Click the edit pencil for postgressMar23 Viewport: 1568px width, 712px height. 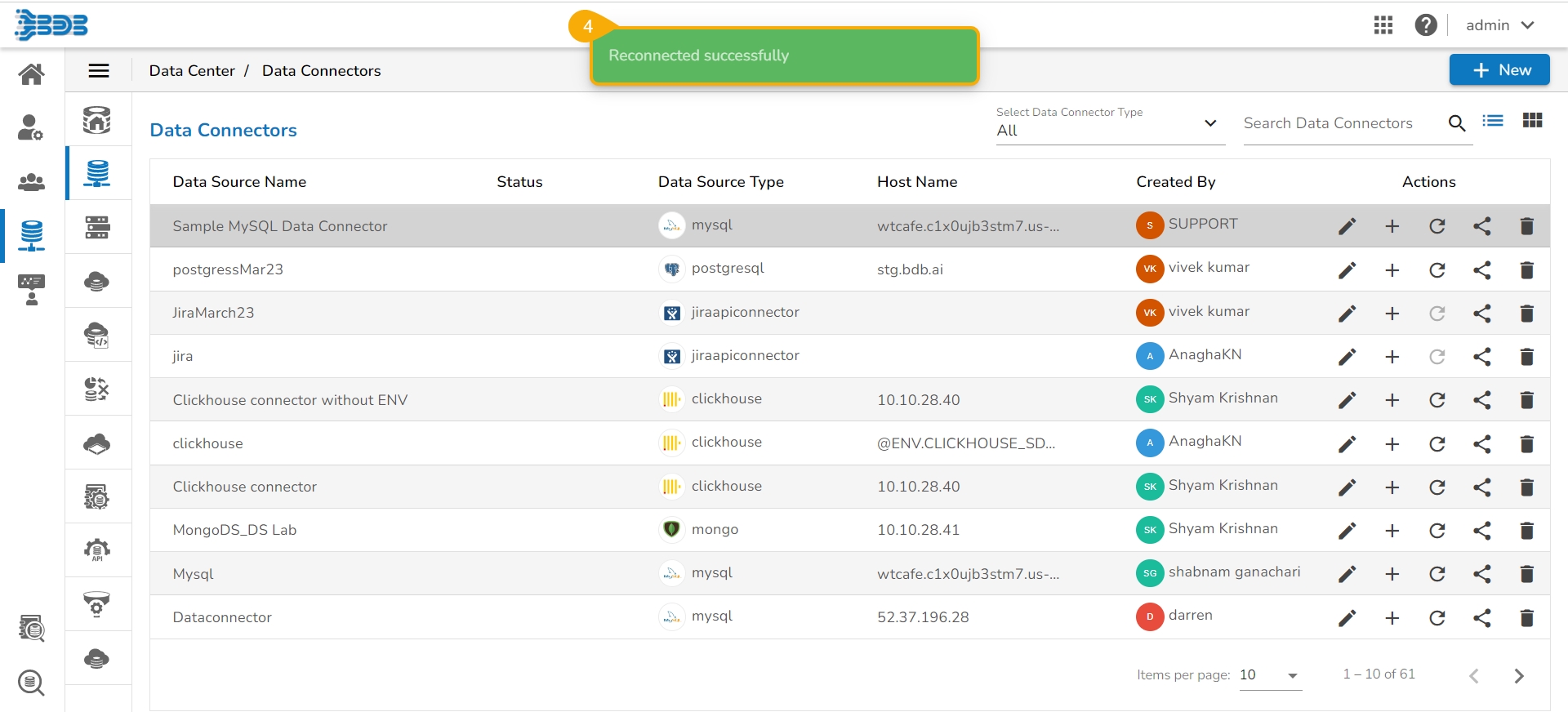[x=1347, y=270]
